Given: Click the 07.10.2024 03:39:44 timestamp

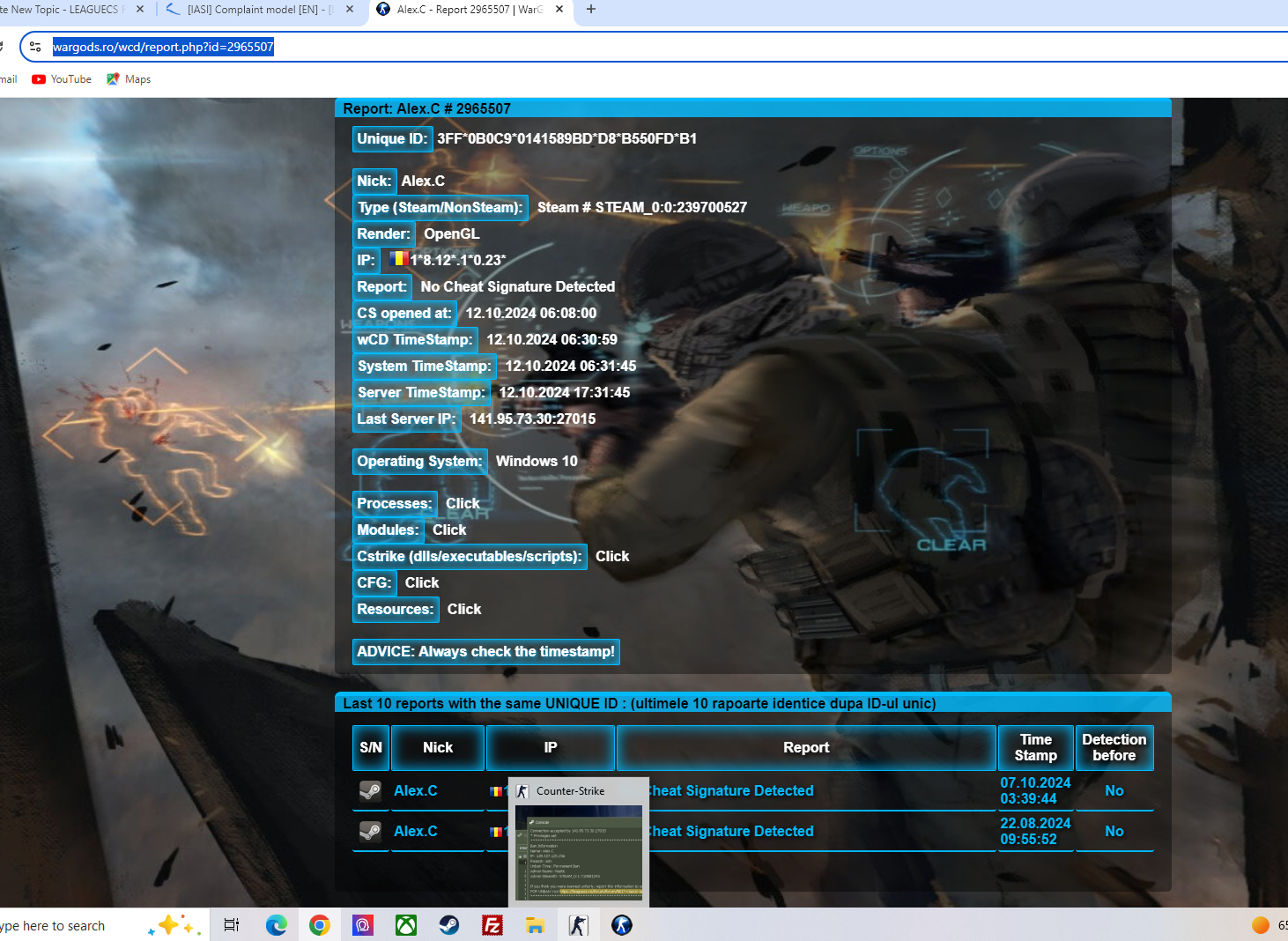Looking at the screenshot, I should (1035, 791).
